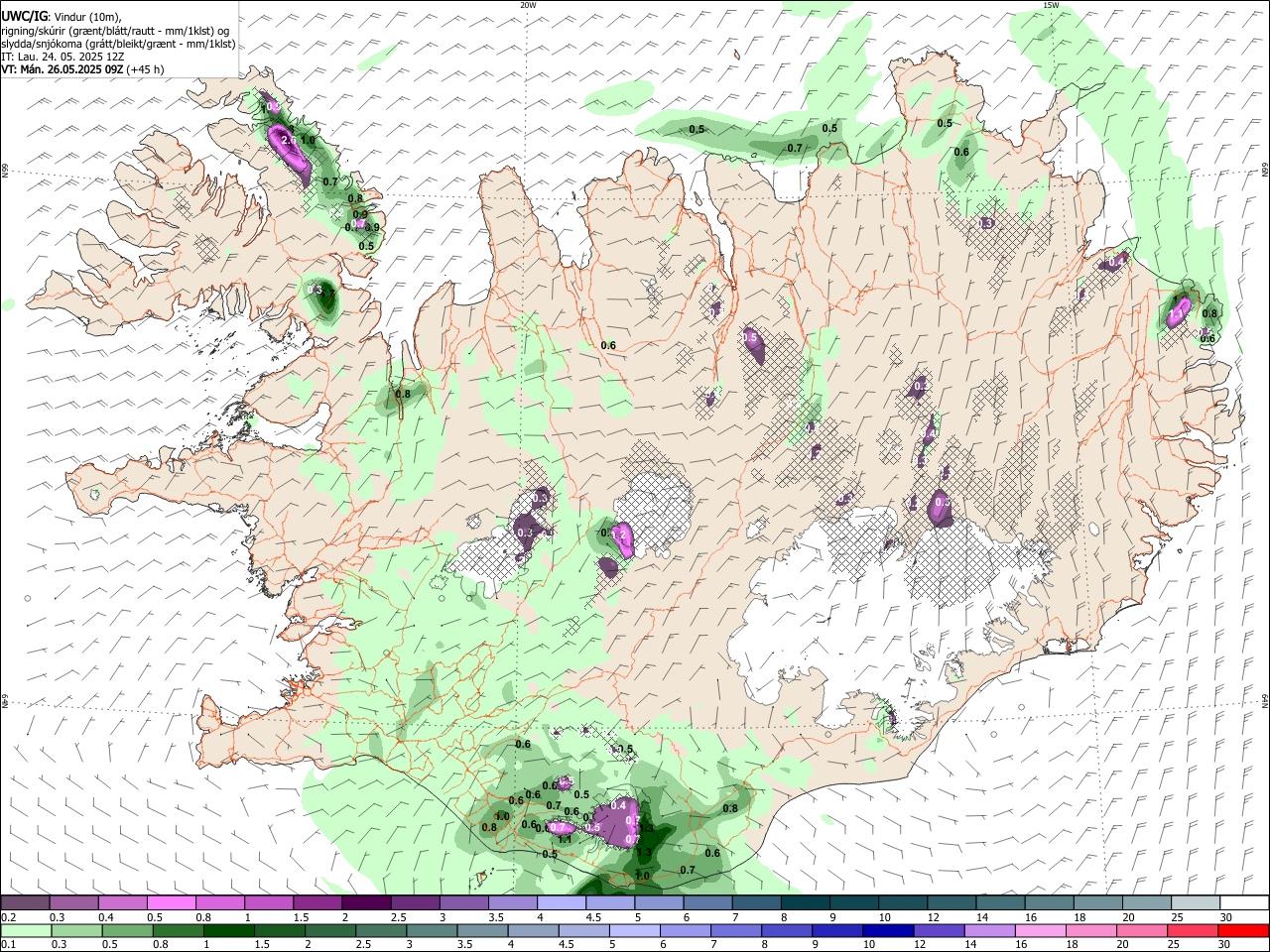Pick the gray-blue swatch starting at 3.5 in rain legend
The height and width of the screenshot is (952, 1270).
tap(482, 930)
